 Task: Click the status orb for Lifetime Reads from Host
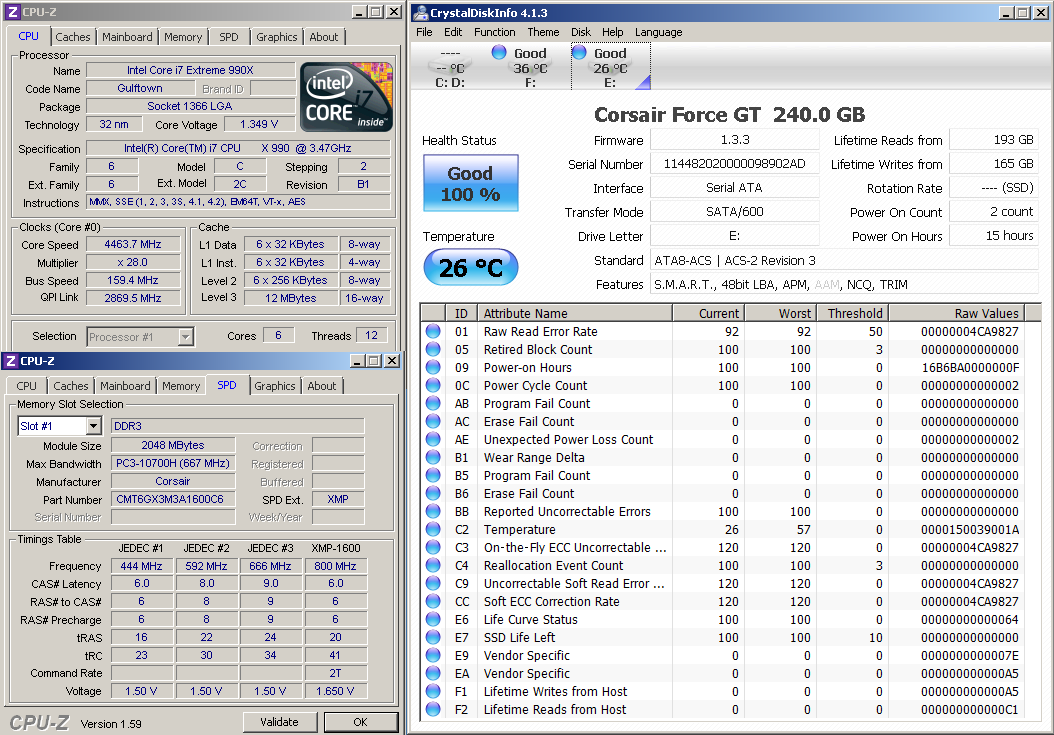pos(433,709)
